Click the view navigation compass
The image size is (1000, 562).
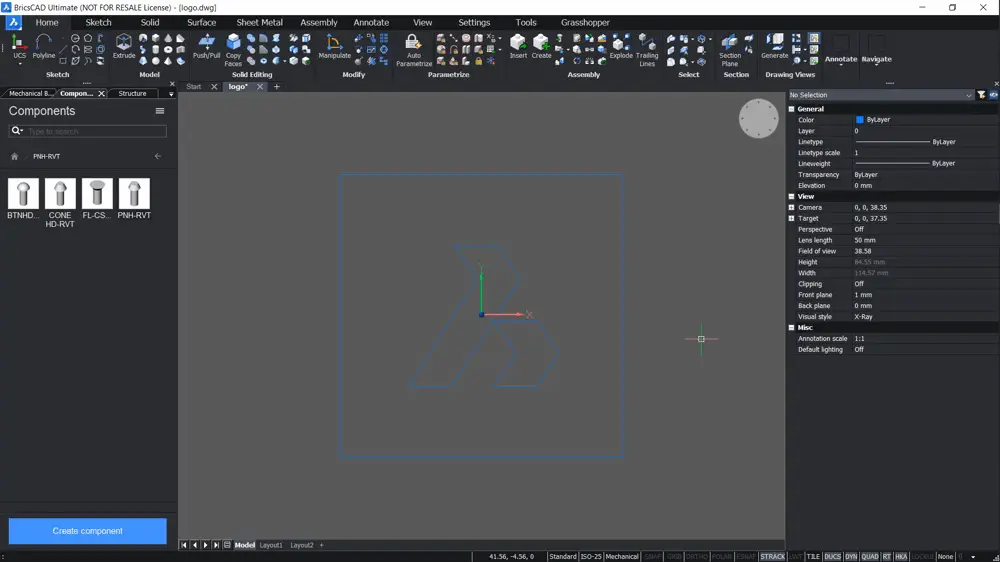(x=758, y=118)
